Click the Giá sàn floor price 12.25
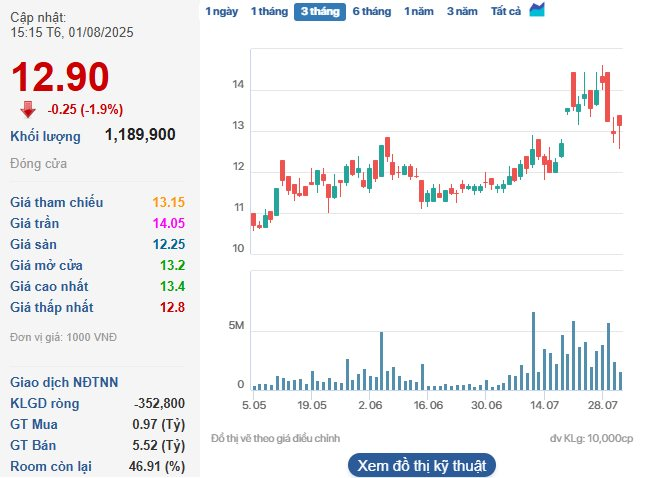 [x=168, y=244]
